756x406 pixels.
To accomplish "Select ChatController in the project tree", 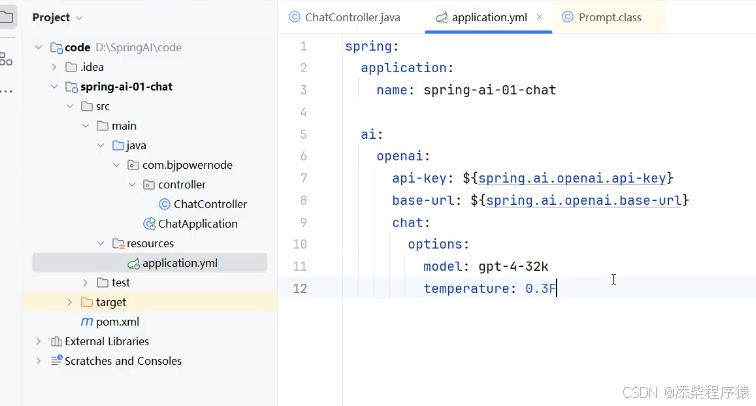I will 210,204.
